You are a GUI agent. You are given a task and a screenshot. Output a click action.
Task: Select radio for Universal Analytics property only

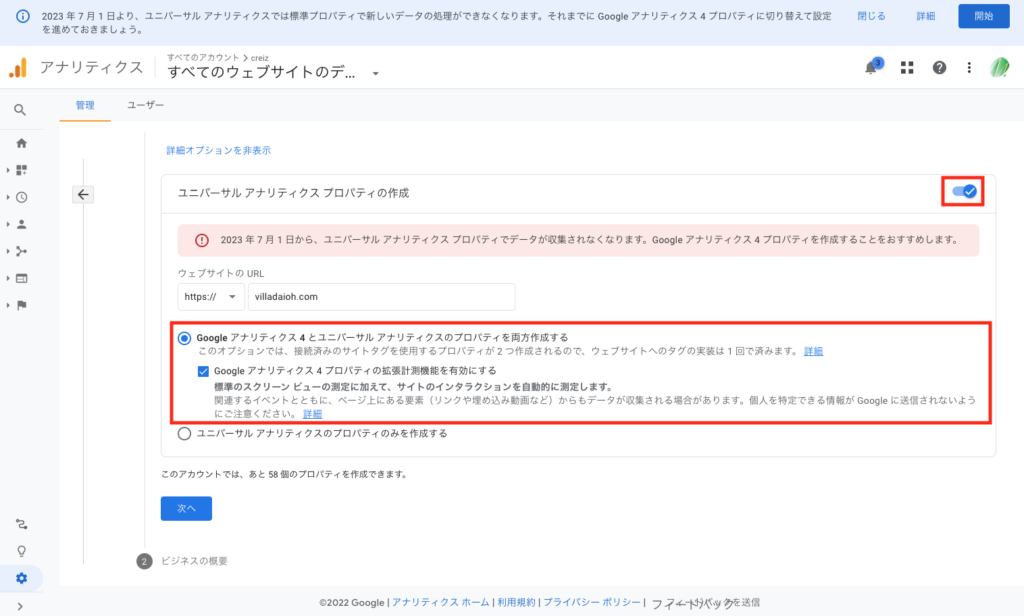point(184,434)
